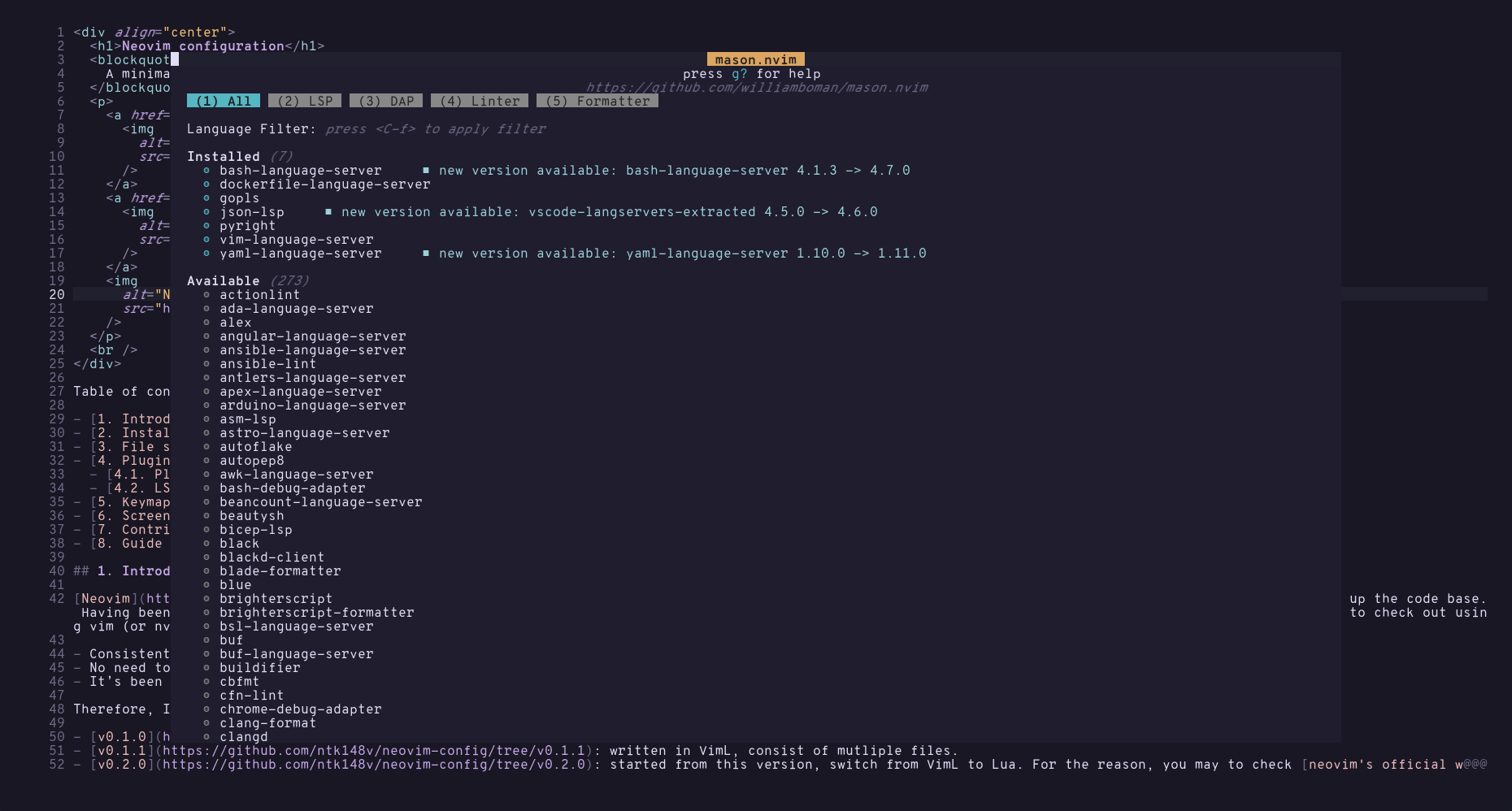Select beautysh package
Screen dimensions: 1512x811
tap(252, 515)
